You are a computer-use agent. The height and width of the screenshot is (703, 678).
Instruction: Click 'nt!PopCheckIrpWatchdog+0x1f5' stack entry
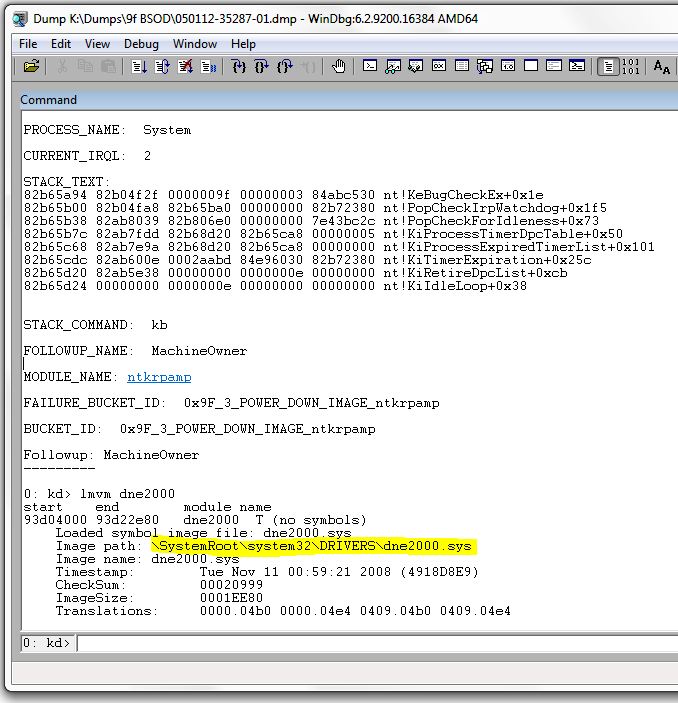495,208
